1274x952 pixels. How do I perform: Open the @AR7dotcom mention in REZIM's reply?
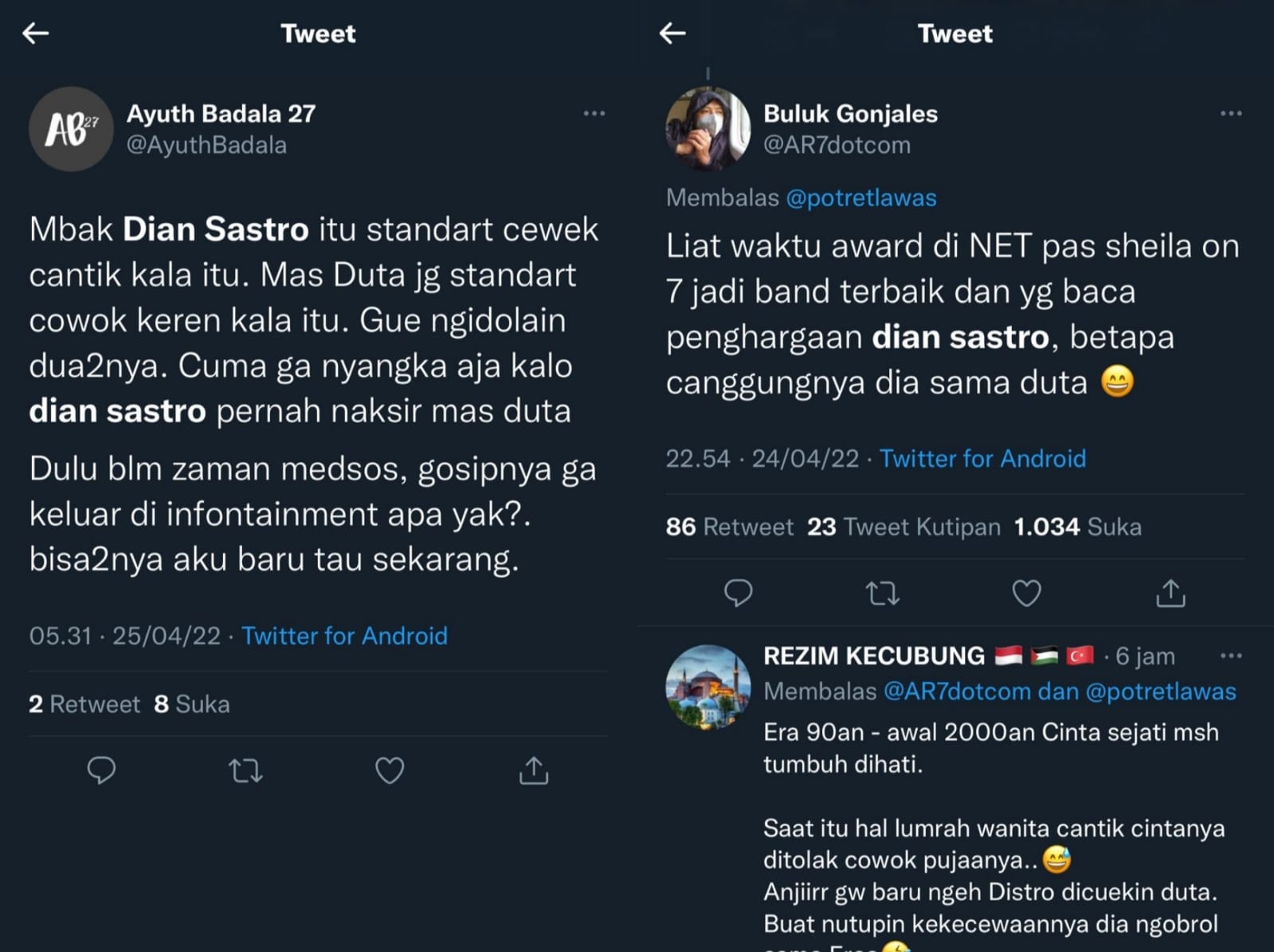pyautogui.click(x=956, y=691)
